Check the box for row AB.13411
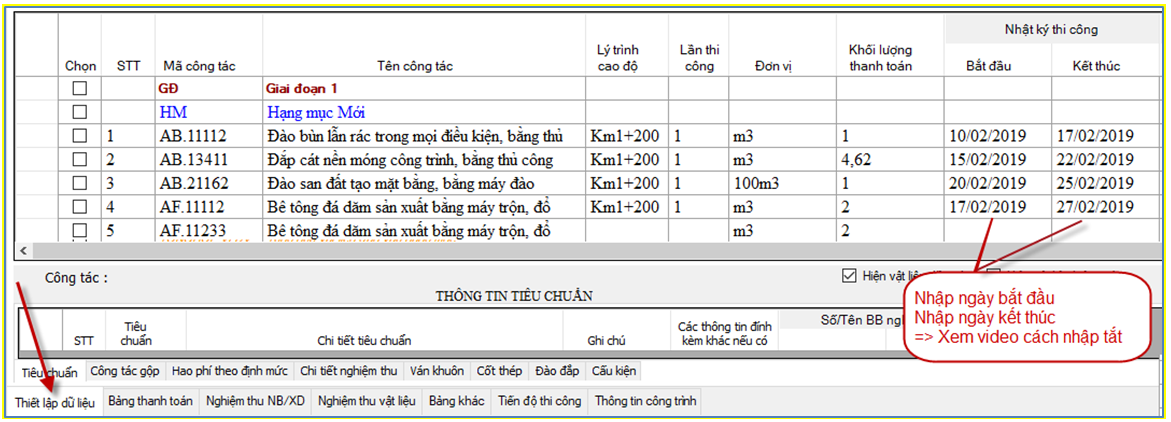The image size is (1171, 422). tap(79, 160)
